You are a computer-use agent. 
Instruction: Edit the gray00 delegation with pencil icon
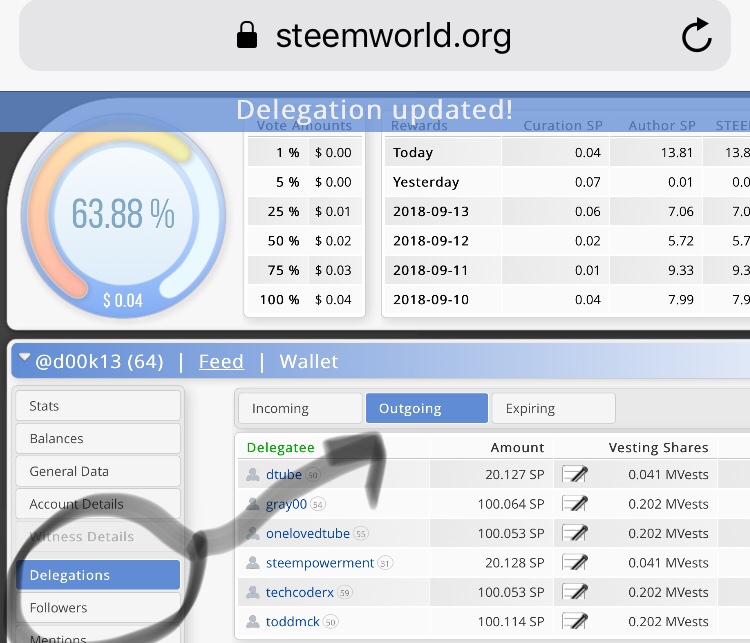575,504
